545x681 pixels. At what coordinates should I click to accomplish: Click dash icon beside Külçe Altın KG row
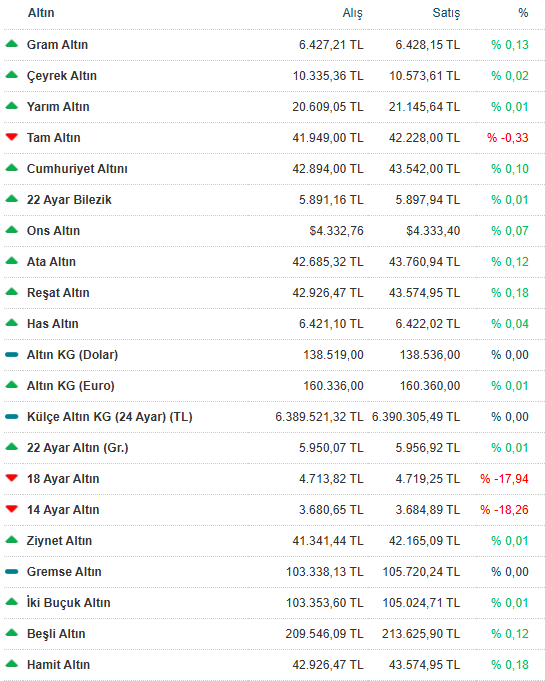[x=12, y=417]
